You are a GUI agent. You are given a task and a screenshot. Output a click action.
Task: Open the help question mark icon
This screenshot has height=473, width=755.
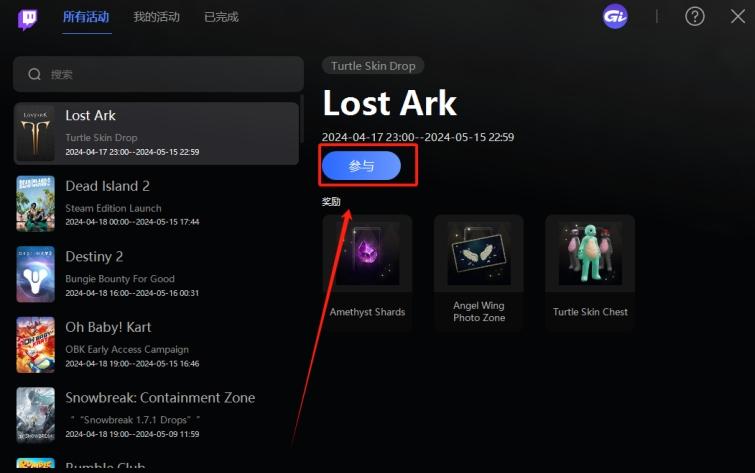694,17
